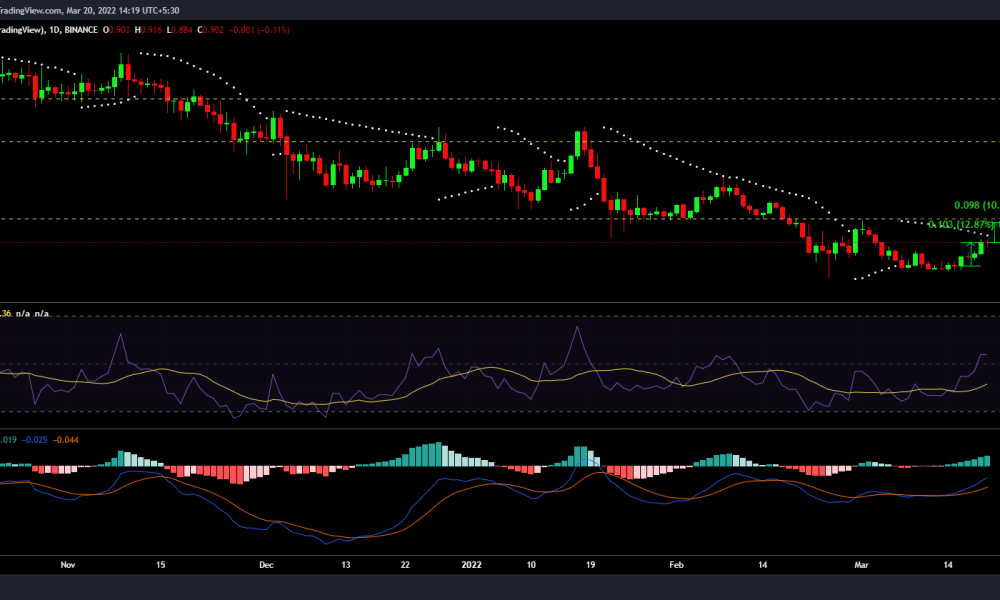
Task: Click the 1D interval label in legend
Action: click(x=55, y=30)
